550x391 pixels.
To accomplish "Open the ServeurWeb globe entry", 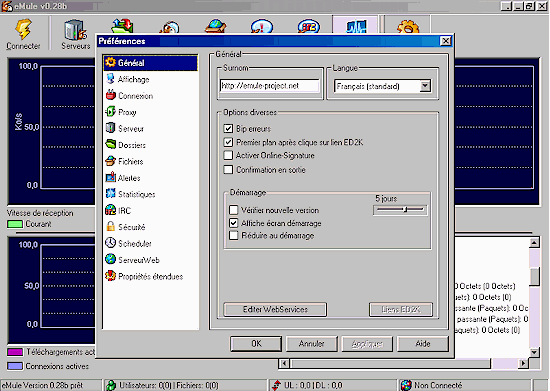I will click(132, 259).
